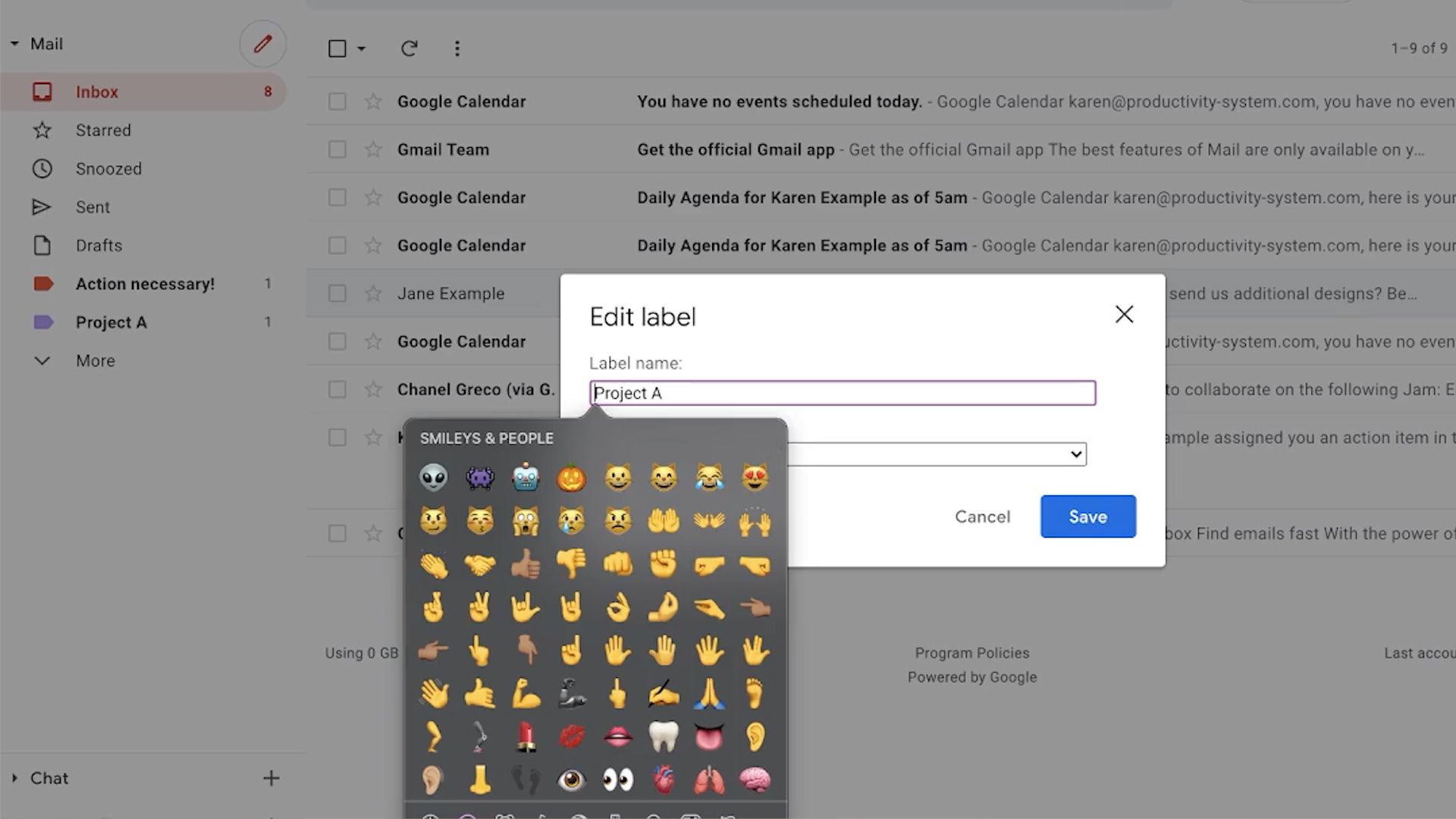Toggle the select-all checkbox in toolbar
This screenshot has width=1456, height=819.
[337, 49]
